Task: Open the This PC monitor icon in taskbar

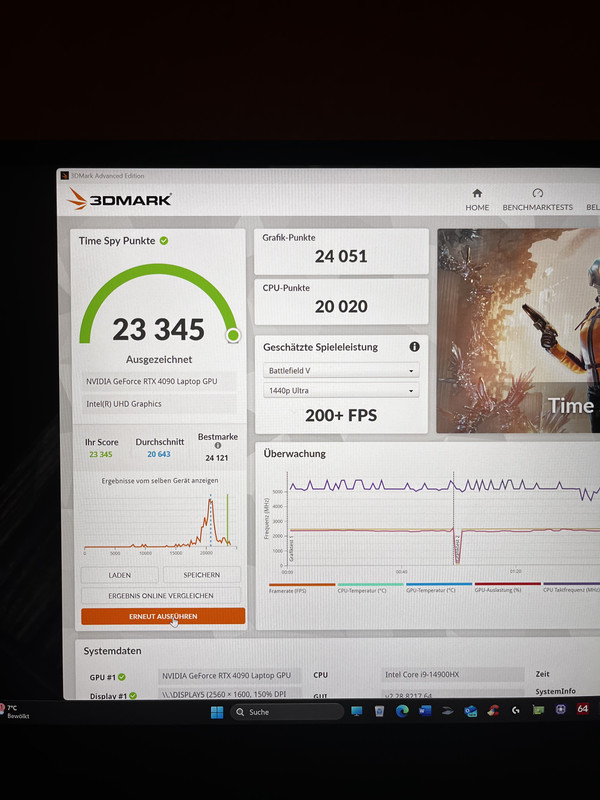Action: pyautogui.click(x=357, y=711)
